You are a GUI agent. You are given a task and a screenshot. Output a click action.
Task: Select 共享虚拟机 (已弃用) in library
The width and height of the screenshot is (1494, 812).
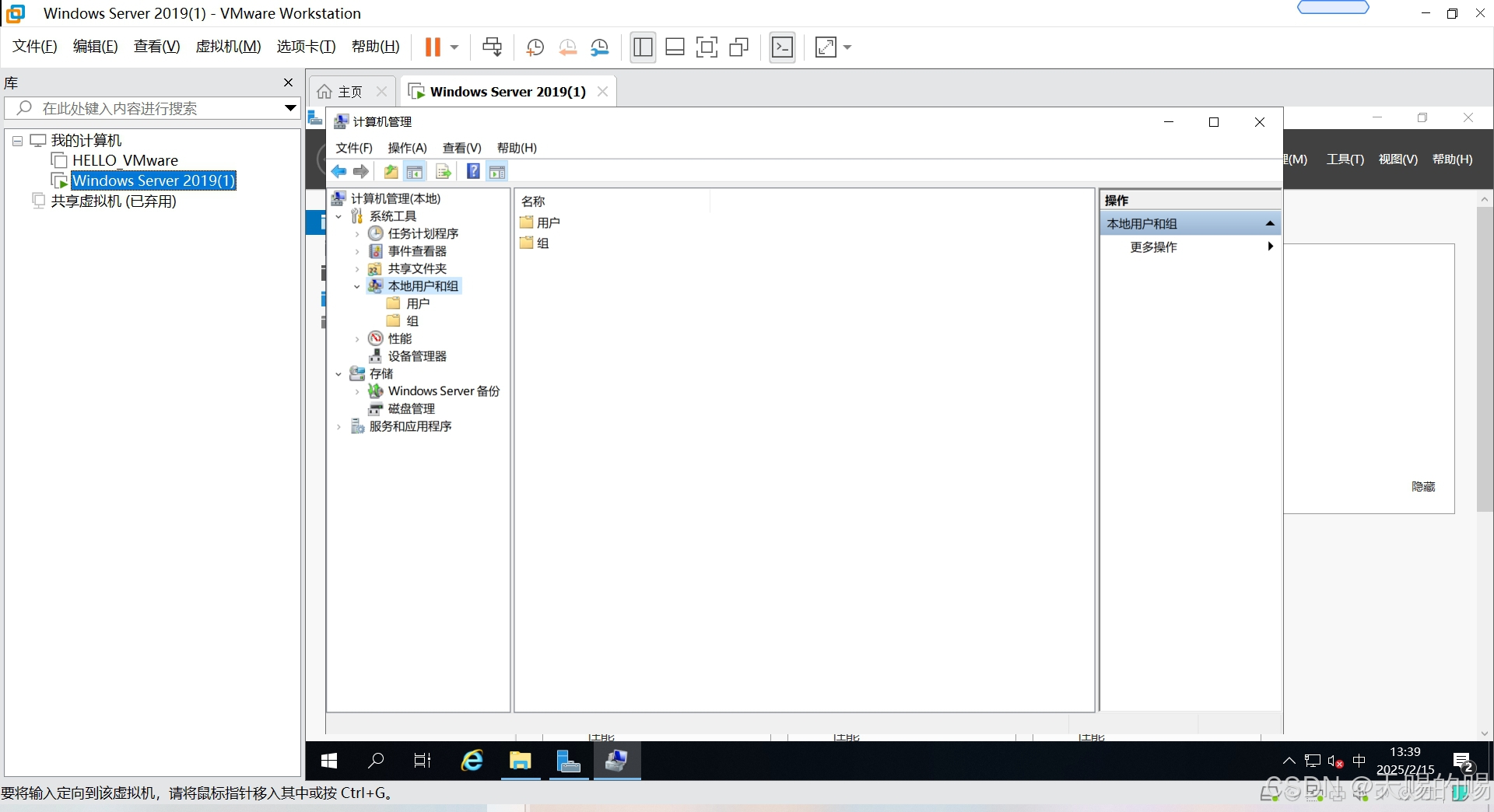tap(113, 201)
